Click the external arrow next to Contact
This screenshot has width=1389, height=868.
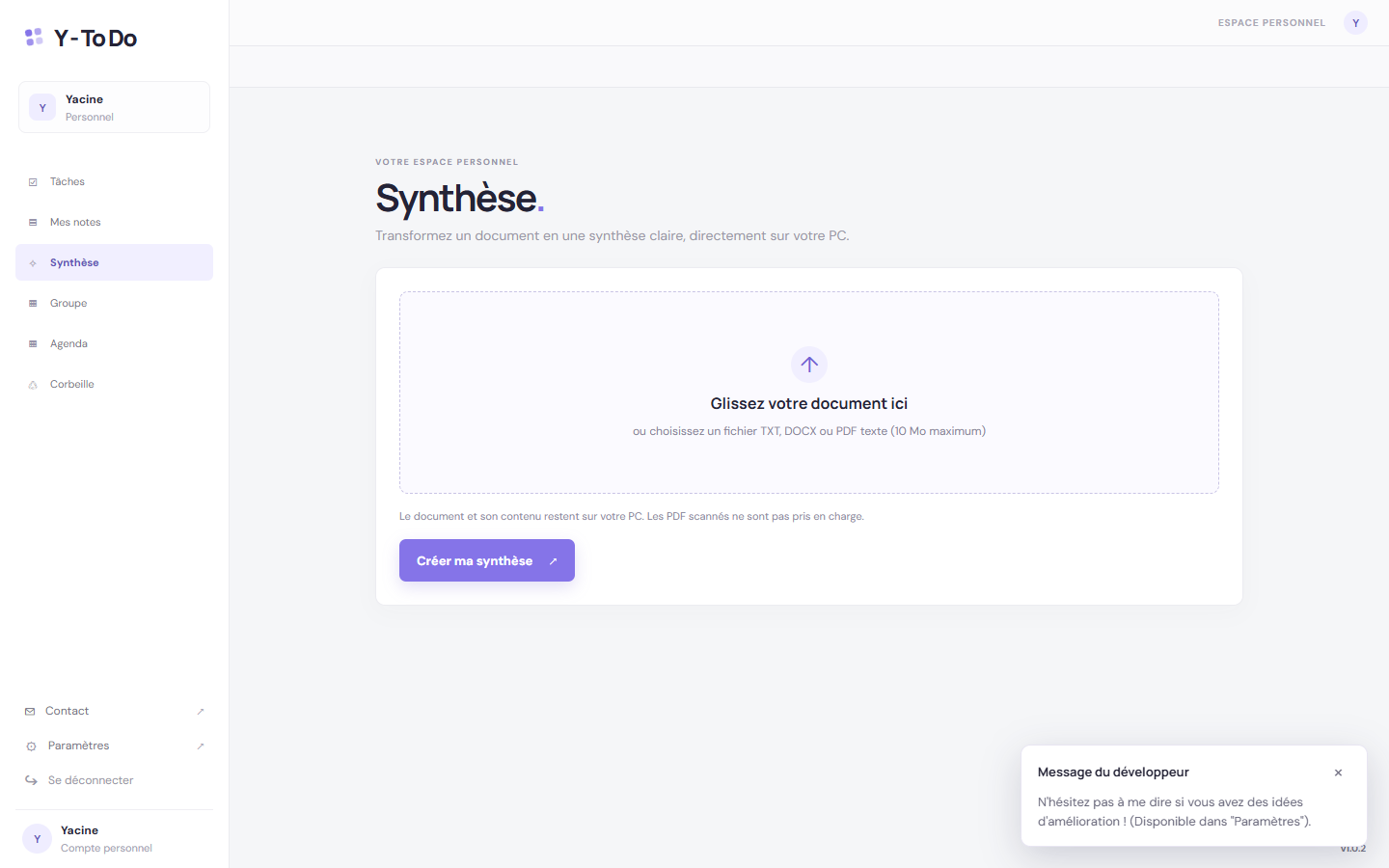coord(201,712)
